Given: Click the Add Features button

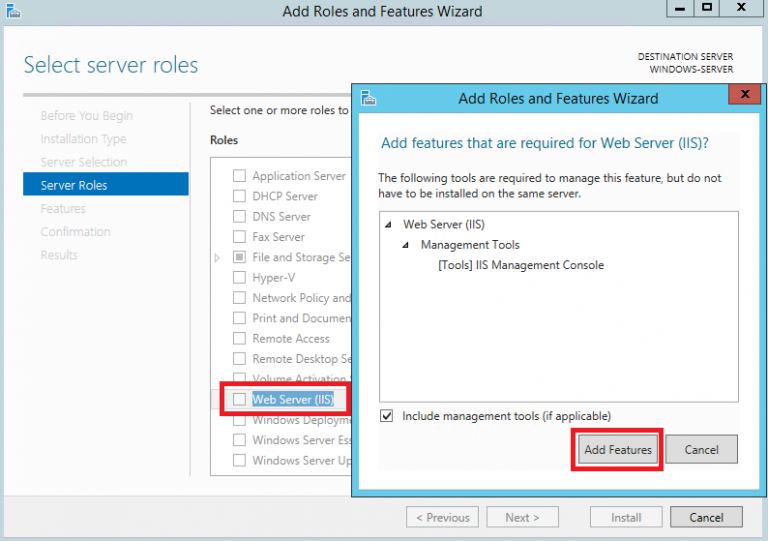Looking at the screenshot, I should point(618,450).
